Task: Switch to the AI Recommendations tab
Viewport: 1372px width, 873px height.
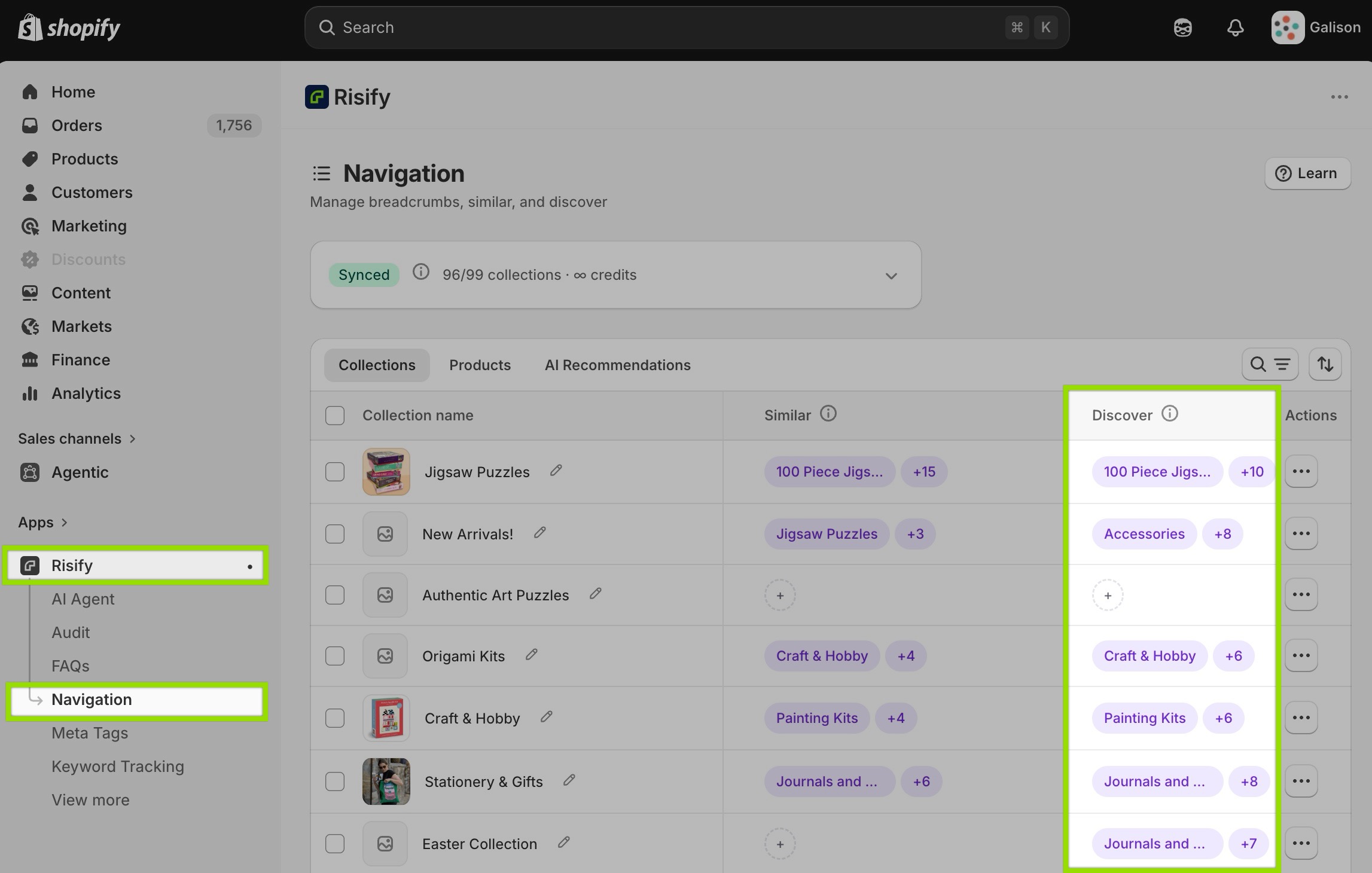Action: click(x=618, y=365)
